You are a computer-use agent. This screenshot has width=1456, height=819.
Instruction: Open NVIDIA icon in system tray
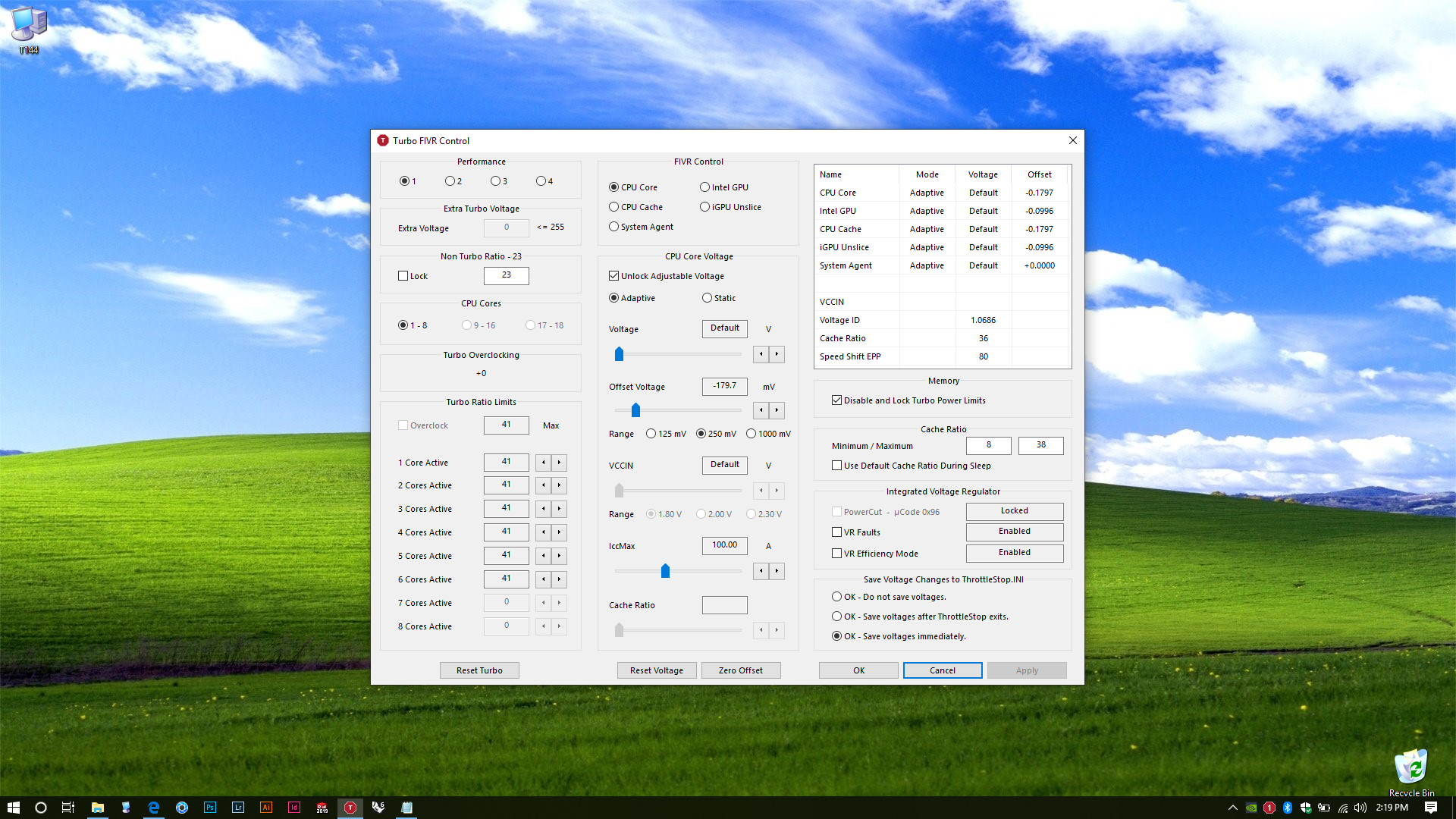coord(1251,808)
